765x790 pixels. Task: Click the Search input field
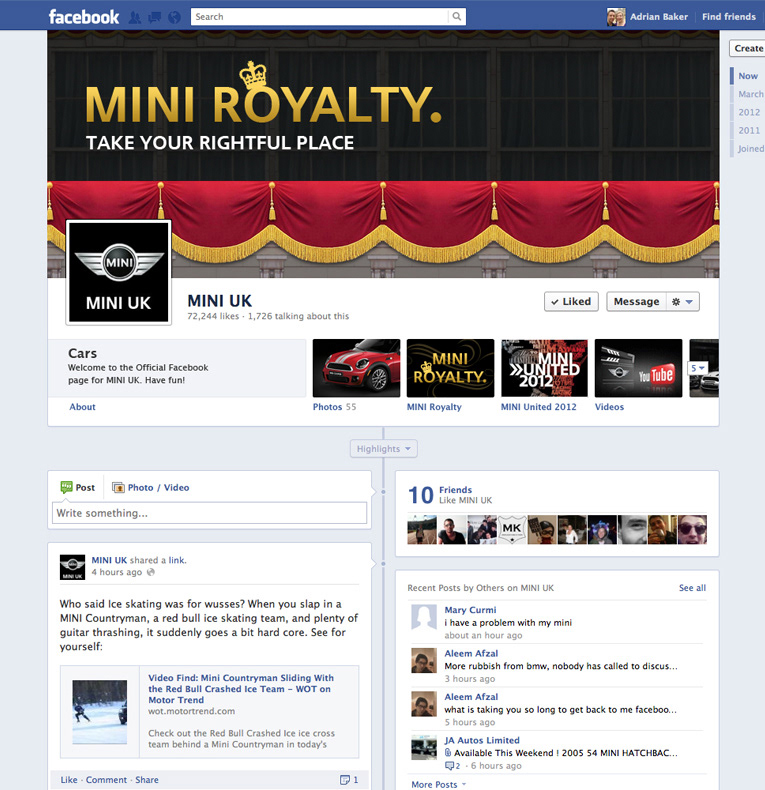[320, 17]
